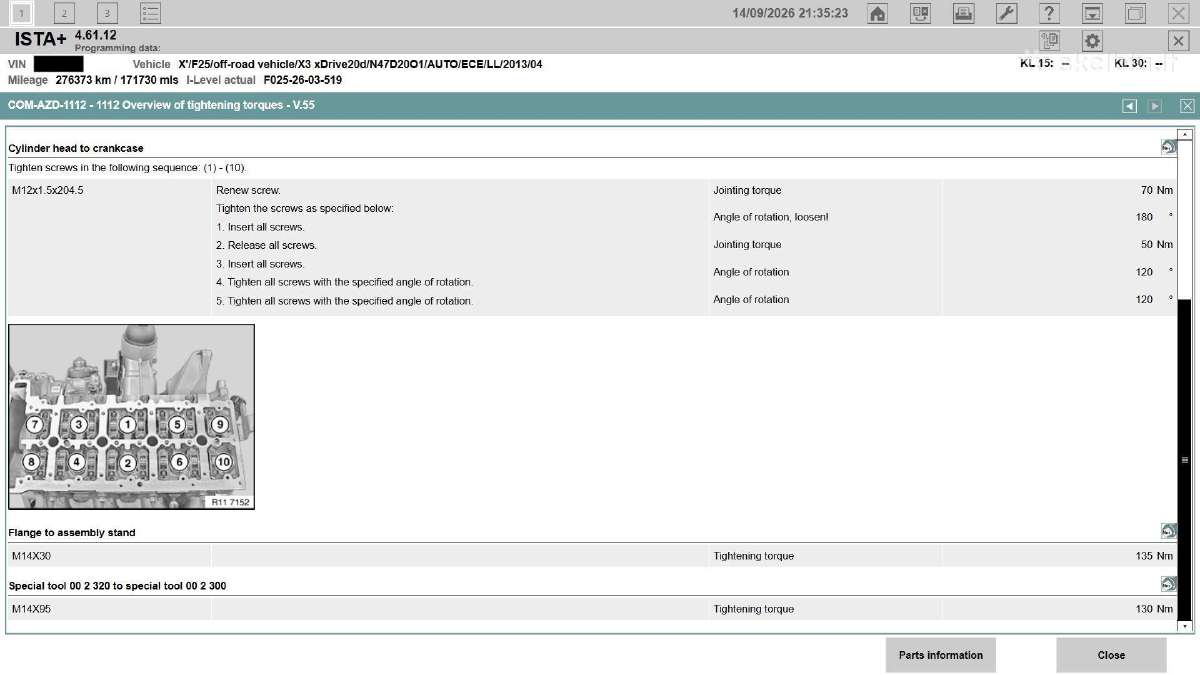The height and width of the screenshot is (675, 1200).
Task: Switch to session tab 2
Action: pyautogui.click(x=64, y=13)
